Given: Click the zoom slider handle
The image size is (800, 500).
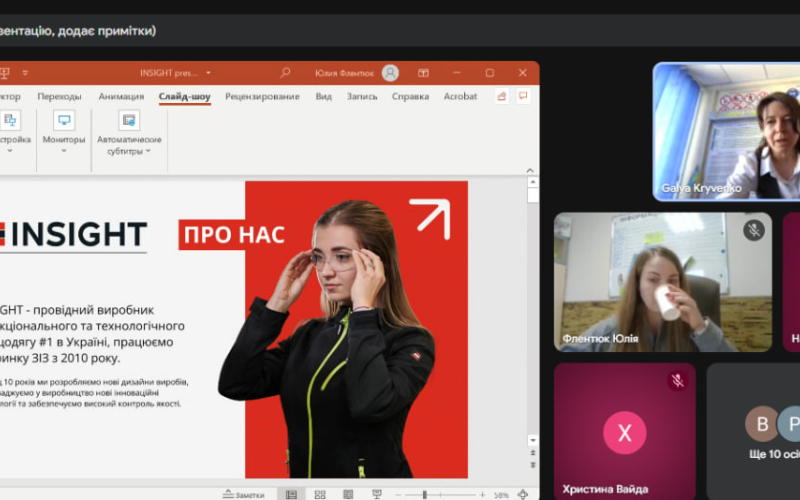Looking at the screenshot, I should [424, 495].
